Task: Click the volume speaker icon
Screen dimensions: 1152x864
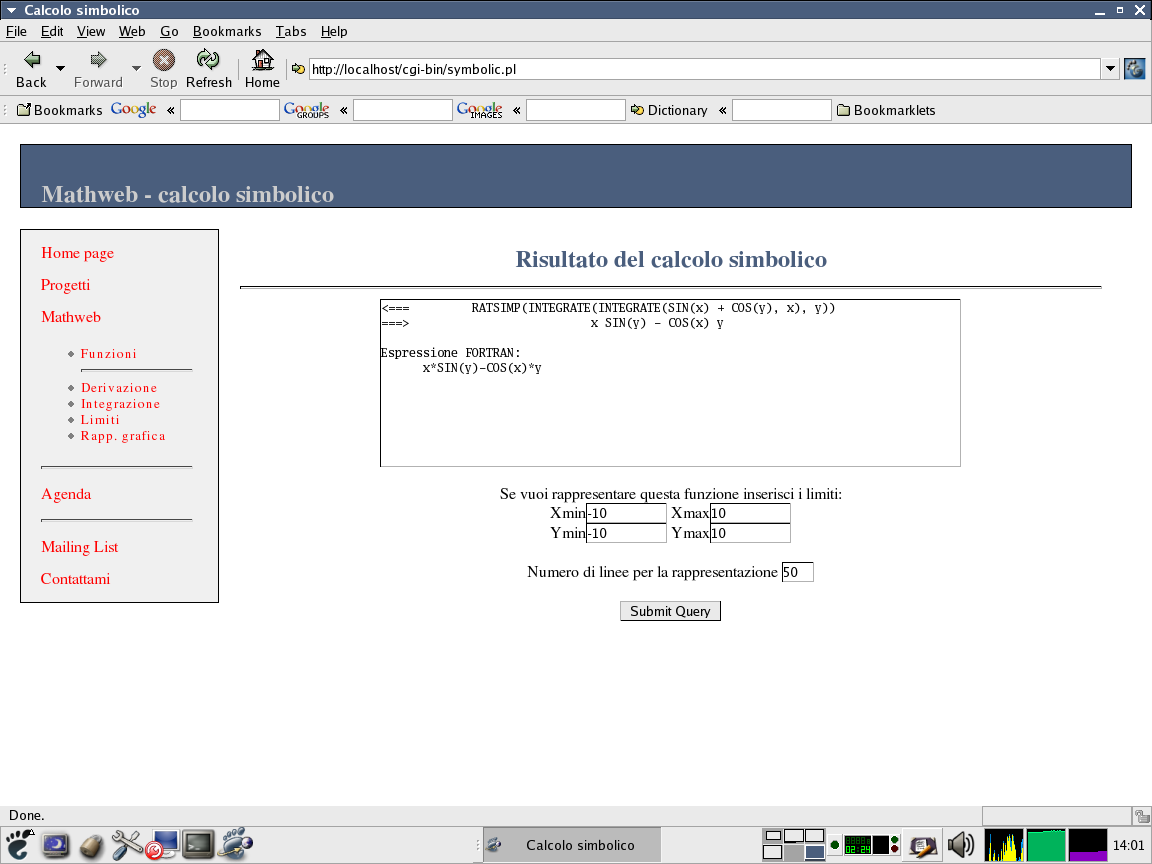Action: [960, 845]
